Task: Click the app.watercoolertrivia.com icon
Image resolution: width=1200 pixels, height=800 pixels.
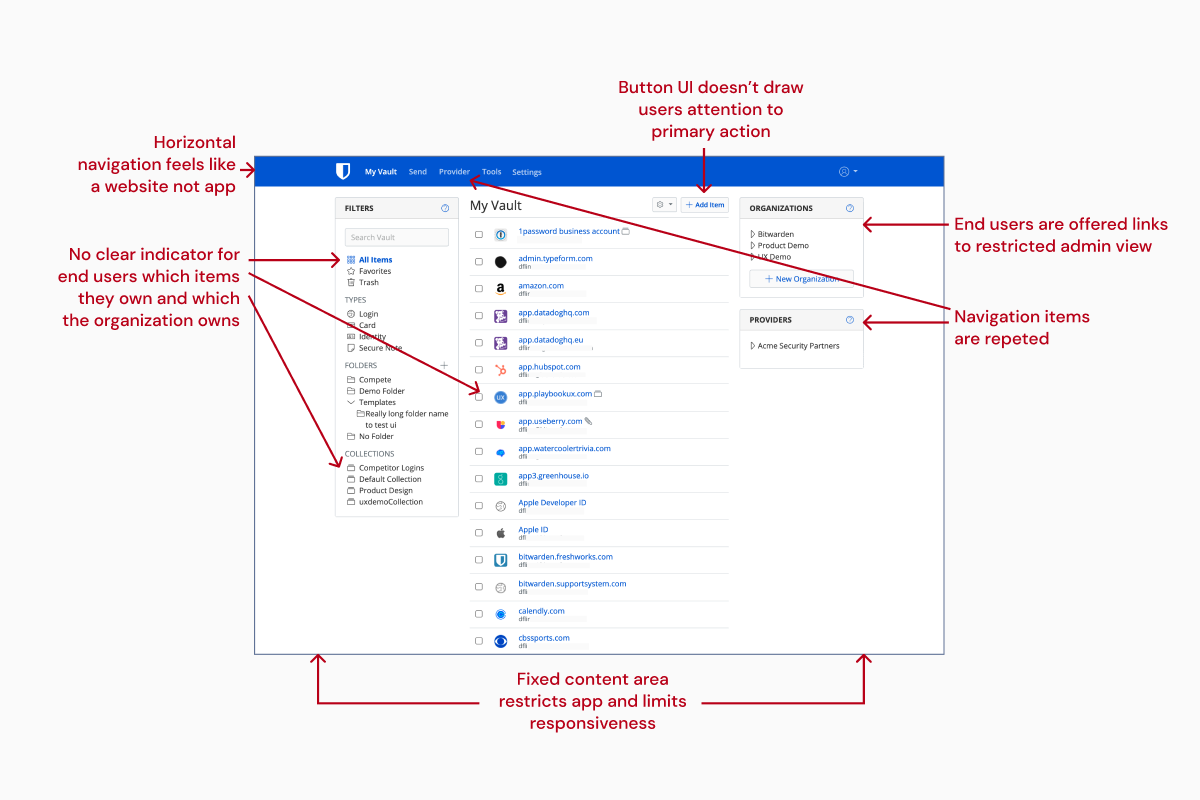Action: coord(501,452)
